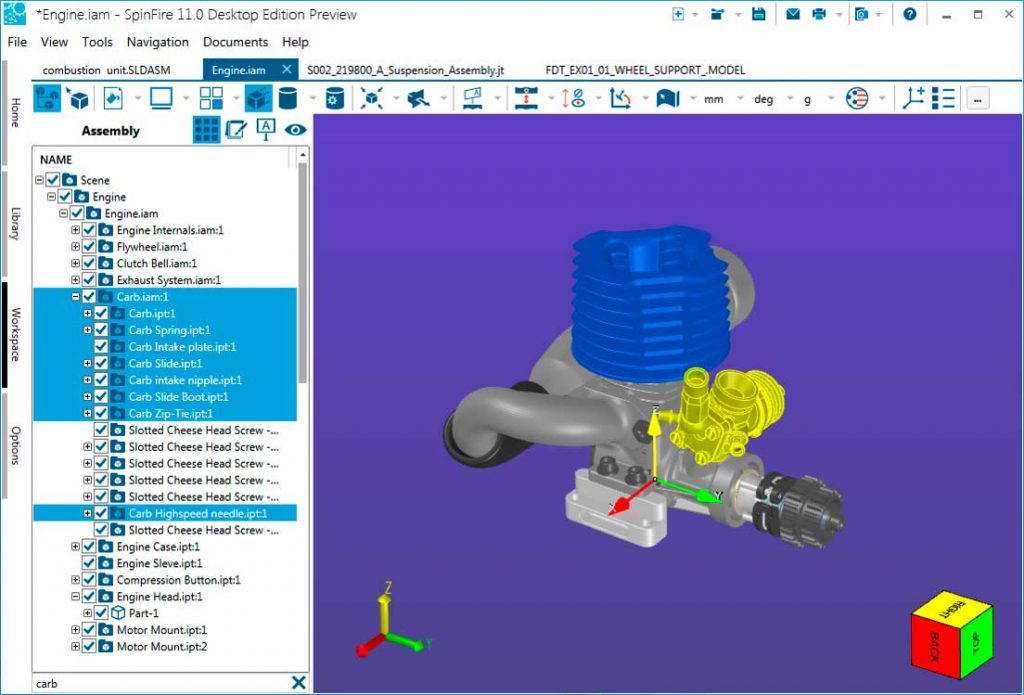
Task: Uncheck the Clutch Bell.iam:1 checkbox
Action: pos(89,263)
